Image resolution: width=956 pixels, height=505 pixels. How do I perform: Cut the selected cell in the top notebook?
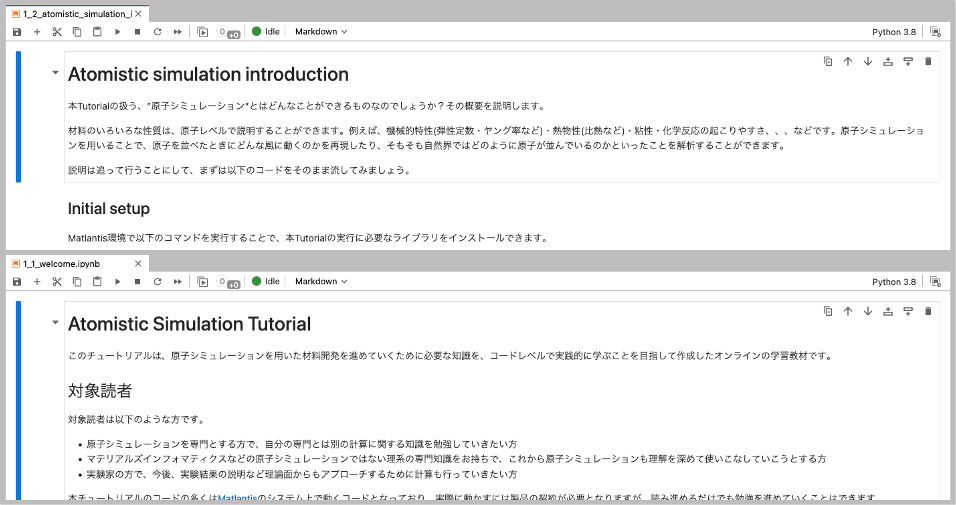tap(57, 32)
